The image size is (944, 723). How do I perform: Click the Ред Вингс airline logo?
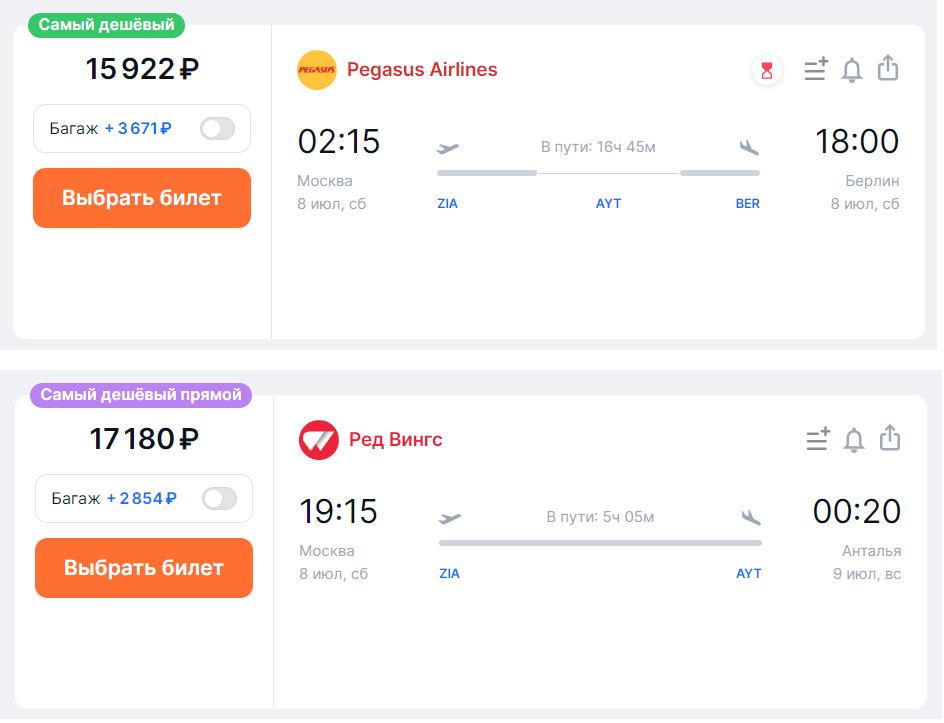point(318,440)
